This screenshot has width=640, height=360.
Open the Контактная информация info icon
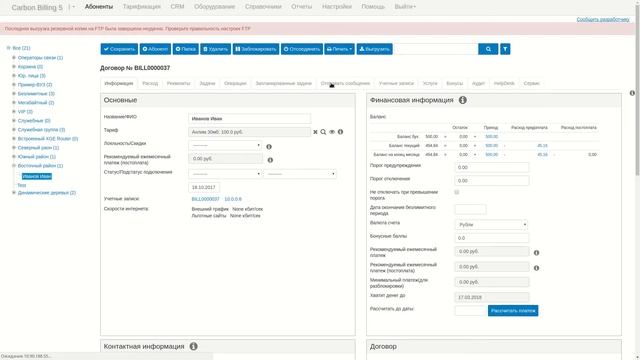(x=193, y=346)
